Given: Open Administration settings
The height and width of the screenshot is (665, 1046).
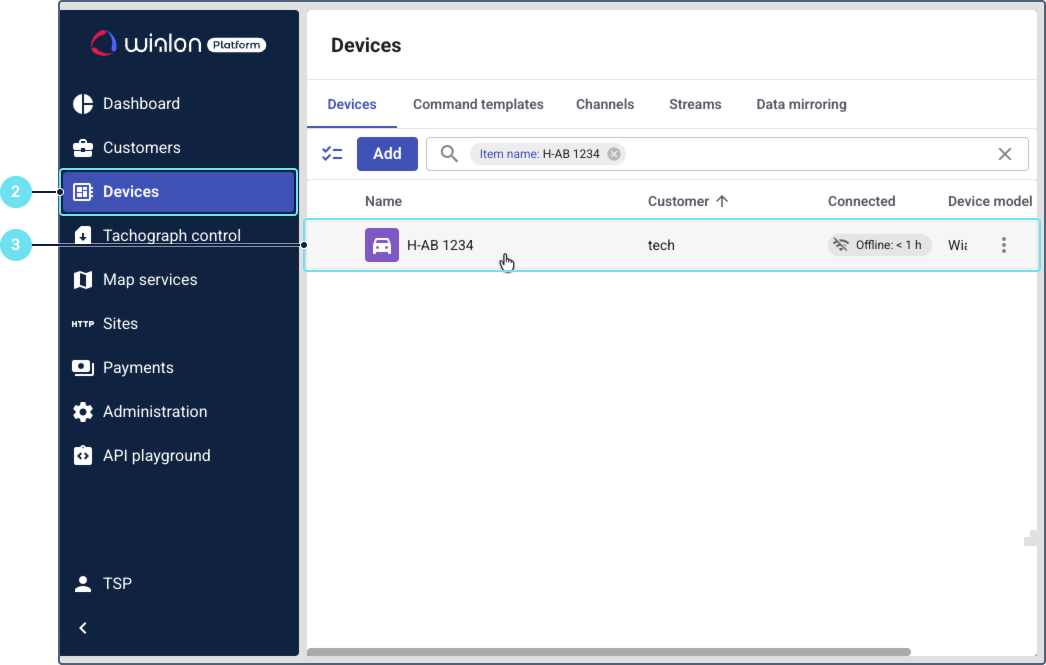Looking at the screenshot, I should pyautogui.click(x=155, y=411).
